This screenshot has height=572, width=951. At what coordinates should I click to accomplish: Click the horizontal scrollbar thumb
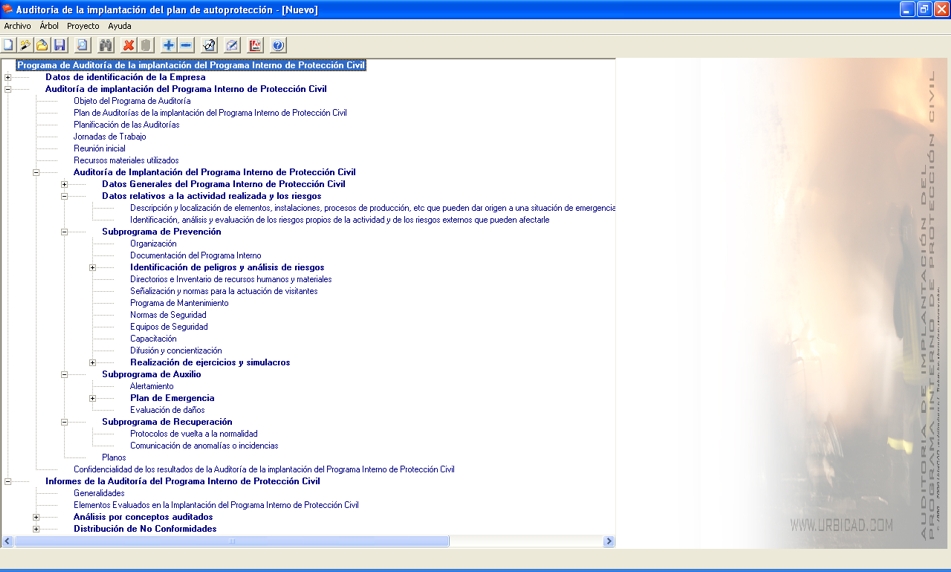[x=232, y=541]
